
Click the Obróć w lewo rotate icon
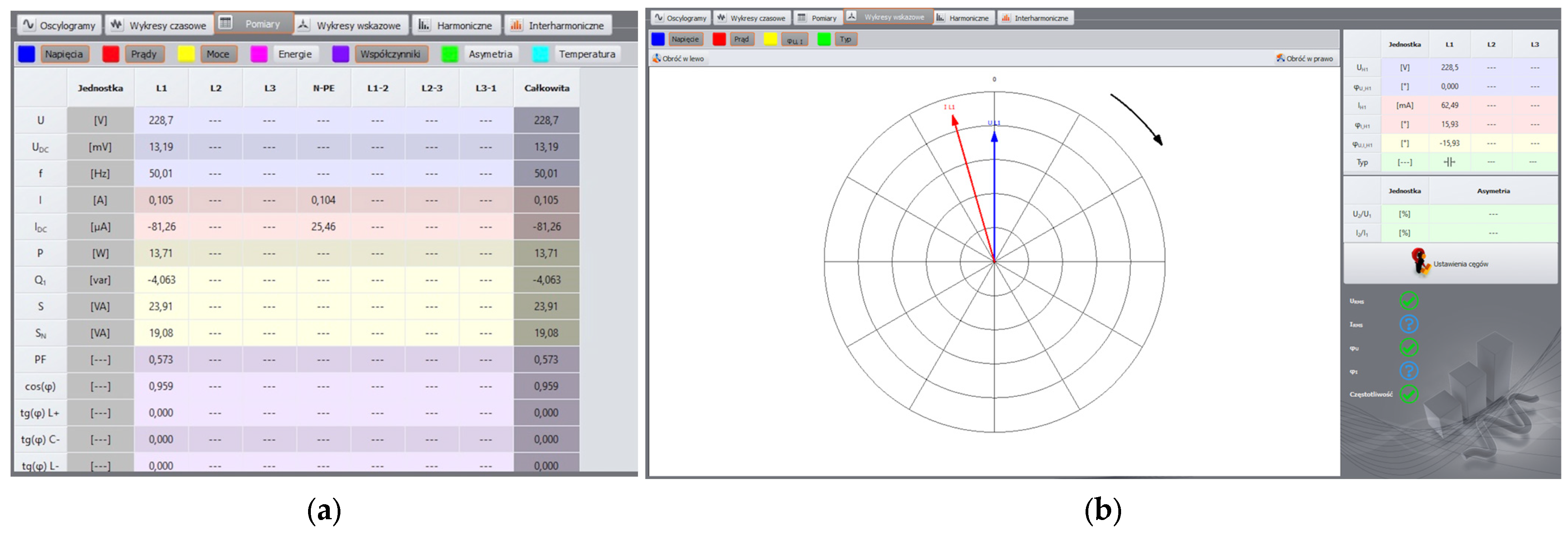[656, 58]
